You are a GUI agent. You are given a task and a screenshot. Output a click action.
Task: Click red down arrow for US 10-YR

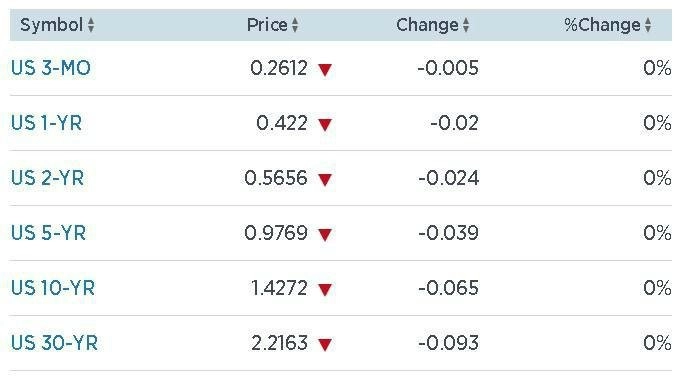325,289
